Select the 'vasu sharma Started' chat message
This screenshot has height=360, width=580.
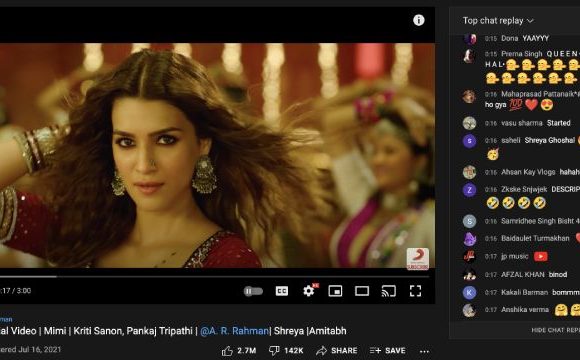[x=522, y=123]
